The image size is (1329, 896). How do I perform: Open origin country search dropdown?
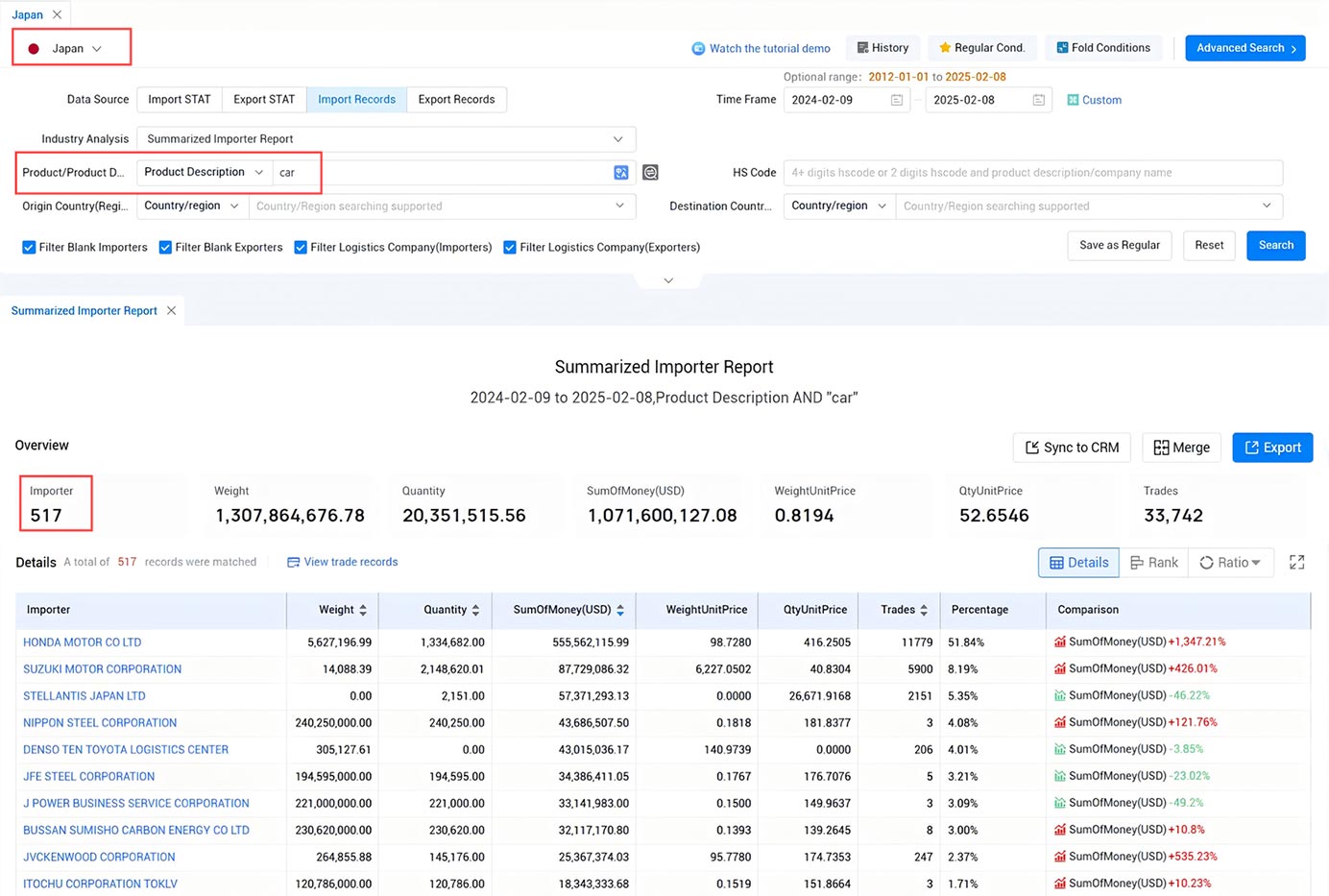point(442,206)
